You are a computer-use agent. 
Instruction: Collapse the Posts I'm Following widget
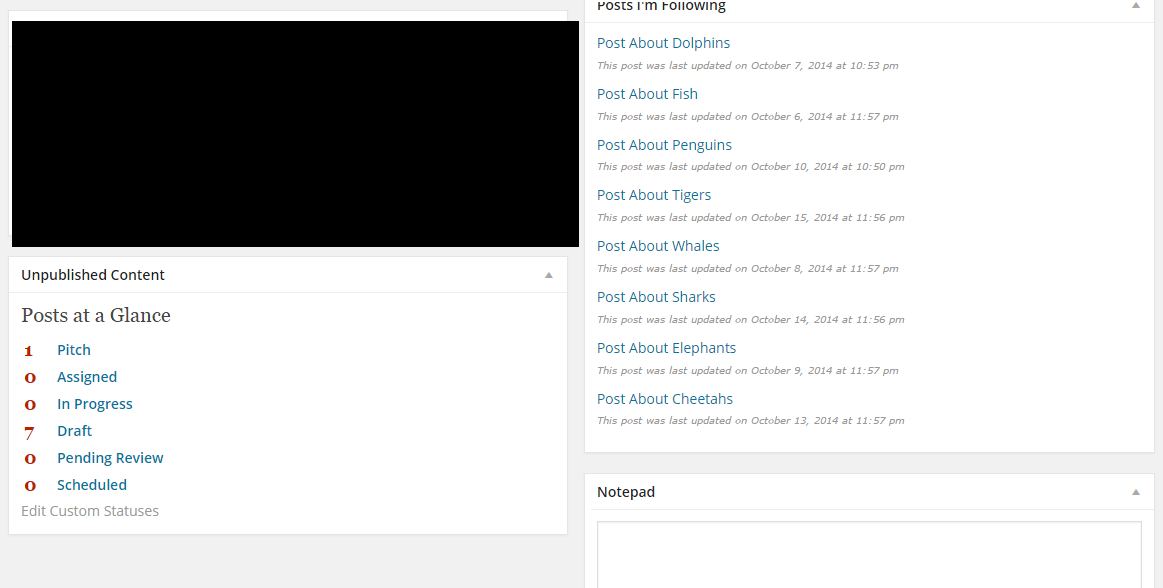(x=1136, y=5)
